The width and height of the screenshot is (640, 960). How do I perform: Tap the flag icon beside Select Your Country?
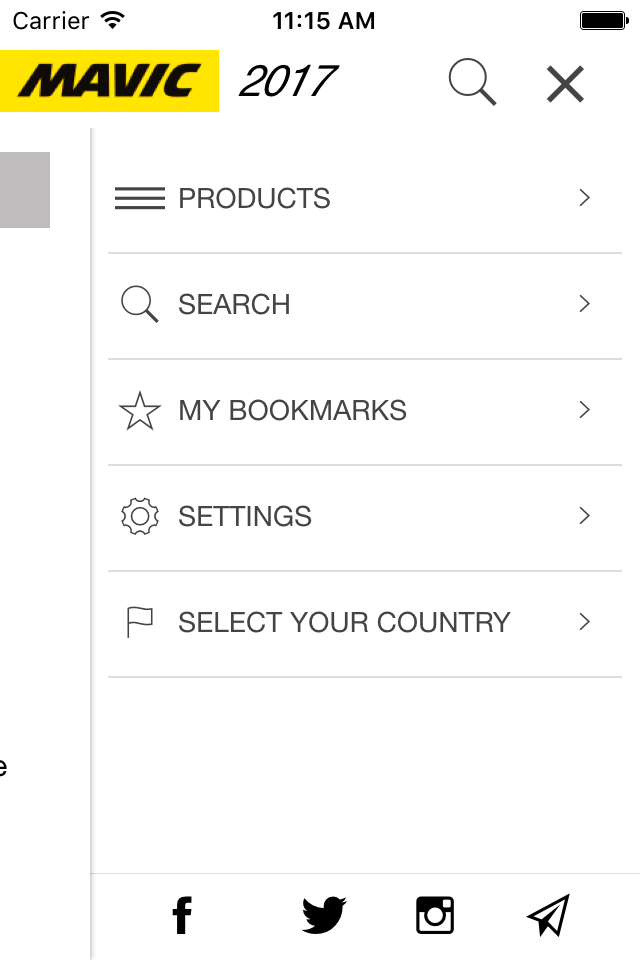[x=140, y=622]
